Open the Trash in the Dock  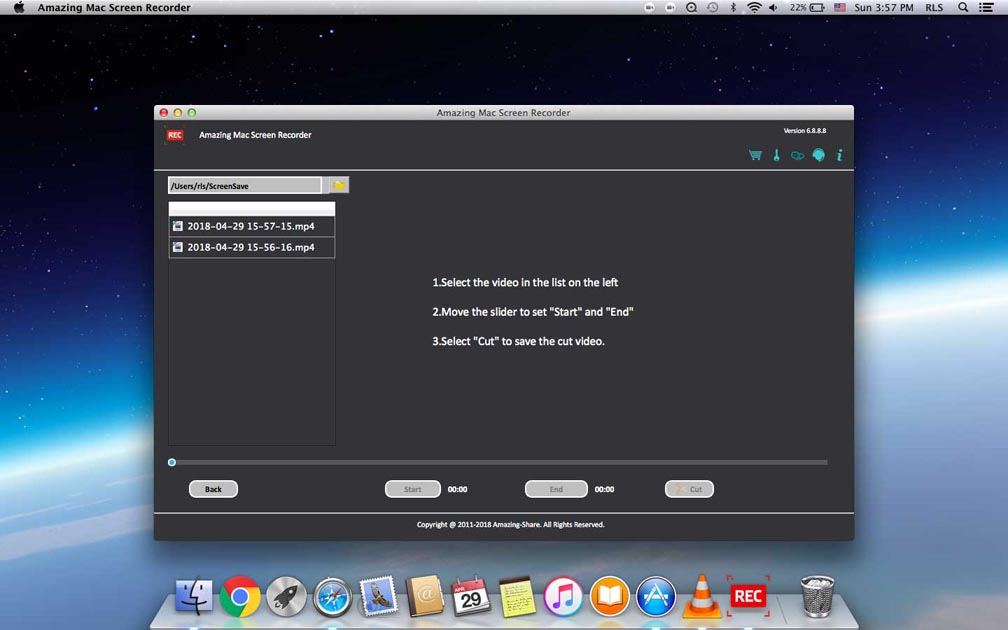pos(818,596)
